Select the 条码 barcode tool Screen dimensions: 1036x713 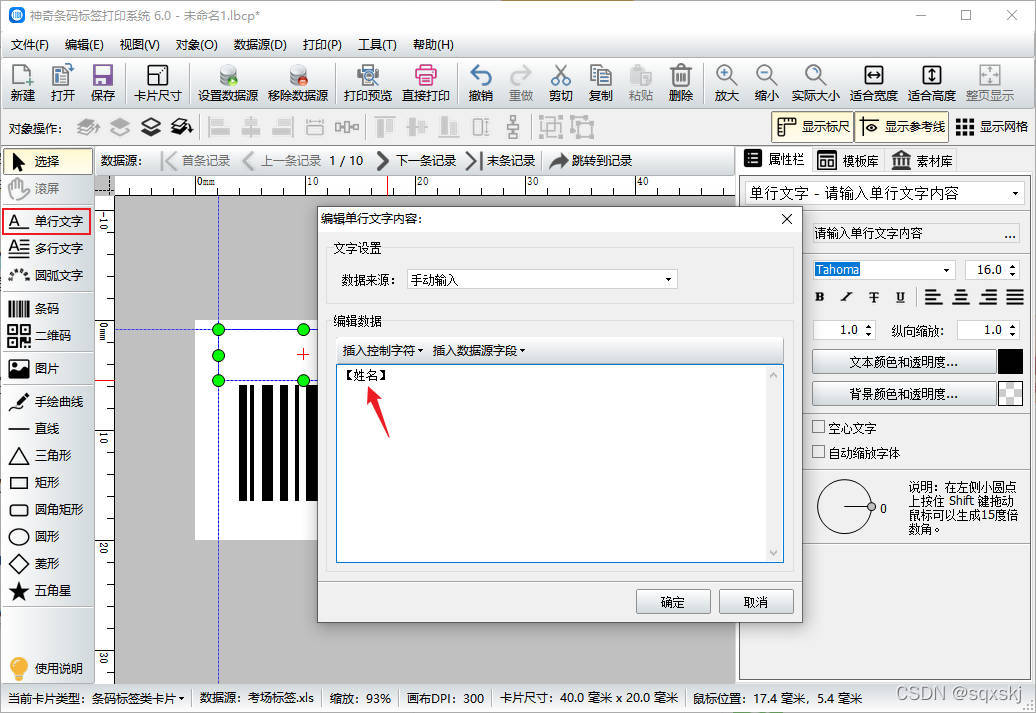(34, 309)
